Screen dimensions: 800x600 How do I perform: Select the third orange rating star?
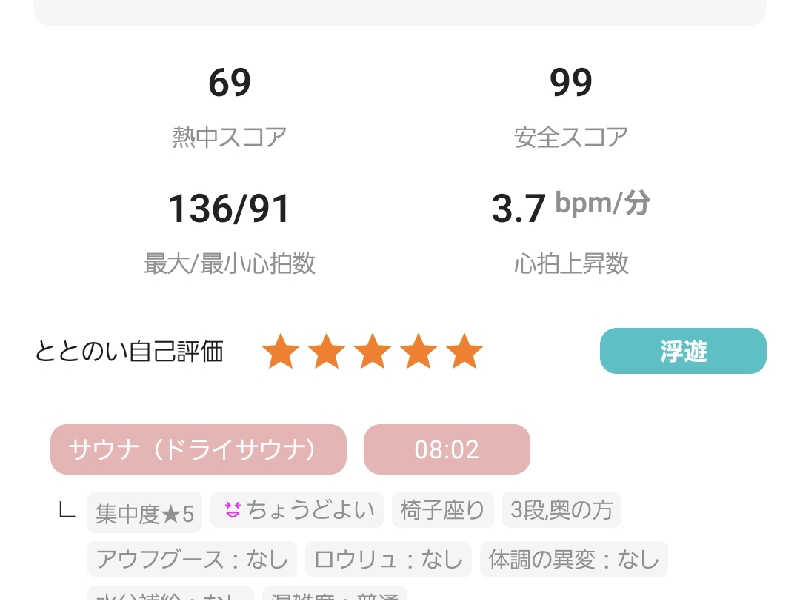pyautogui.click(x=372, y=351)
